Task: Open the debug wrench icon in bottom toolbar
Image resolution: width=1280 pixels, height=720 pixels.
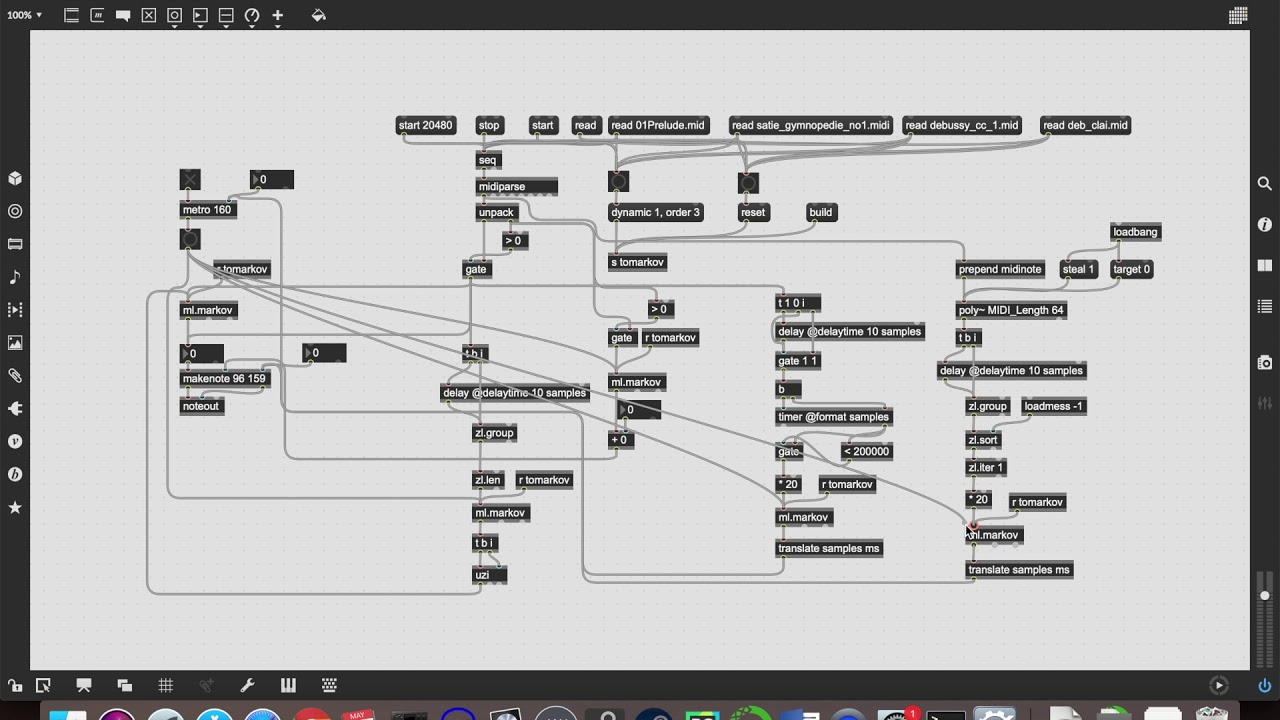Action: click(x=247, y=685)
